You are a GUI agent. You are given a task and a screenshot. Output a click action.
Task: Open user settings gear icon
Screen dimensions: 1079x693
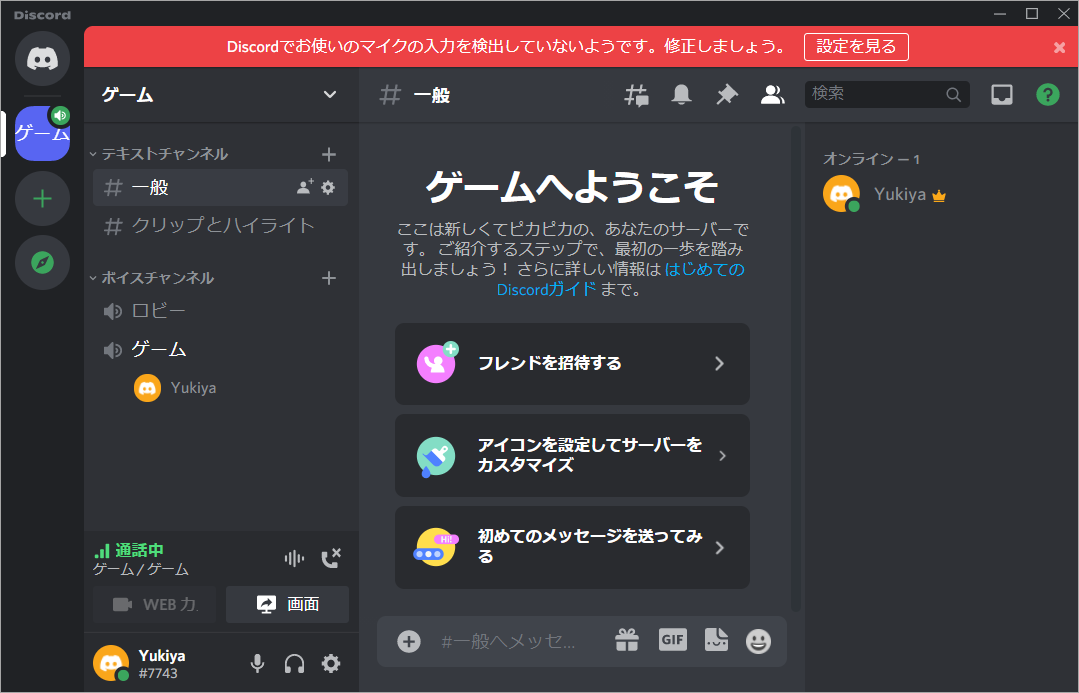[x=331, y=663]
